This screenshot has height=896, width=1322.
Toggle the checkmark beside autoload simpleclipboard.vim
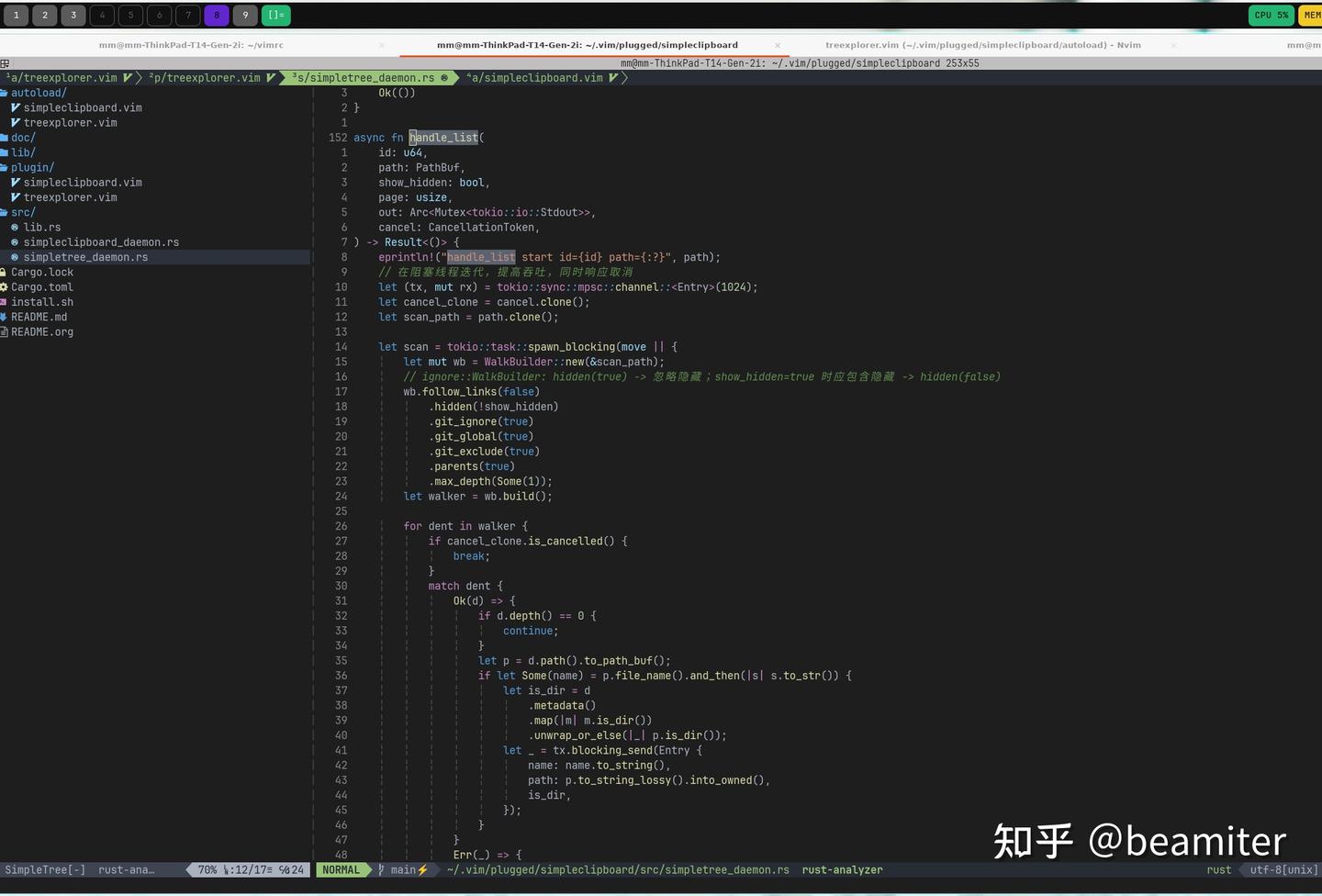(15, 107)
